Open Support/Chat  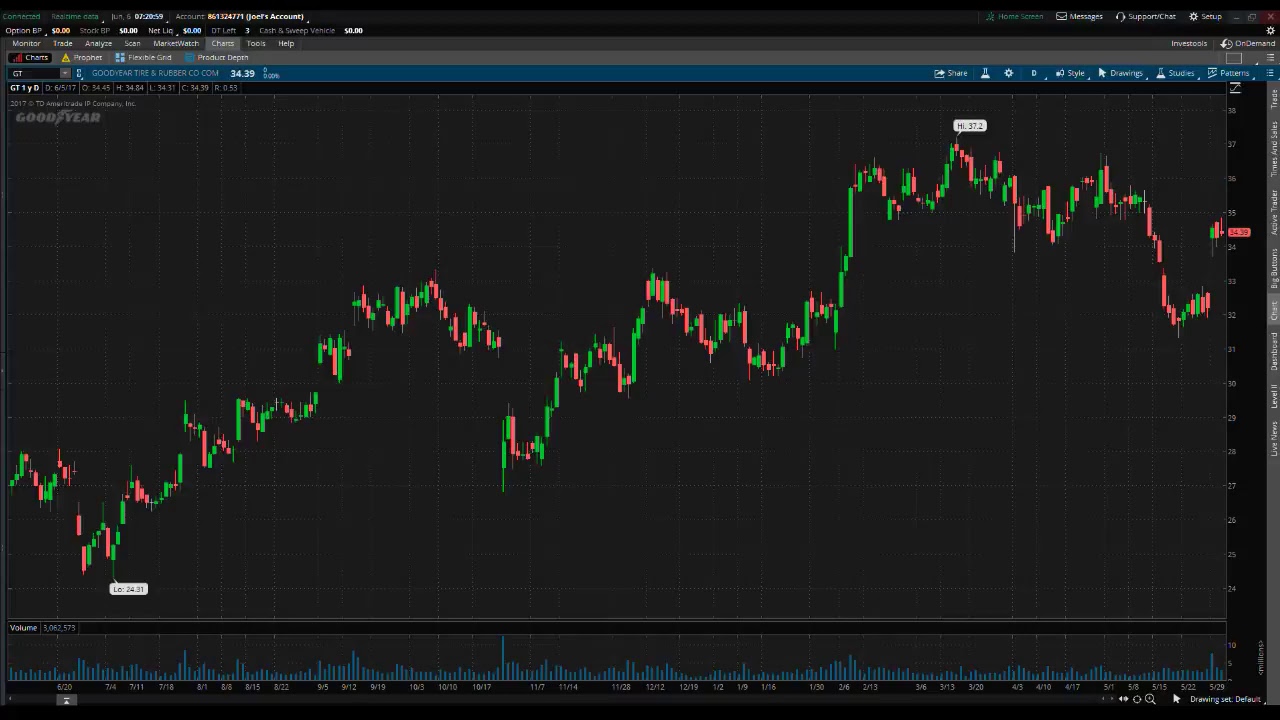click(x=1146, y=16)
